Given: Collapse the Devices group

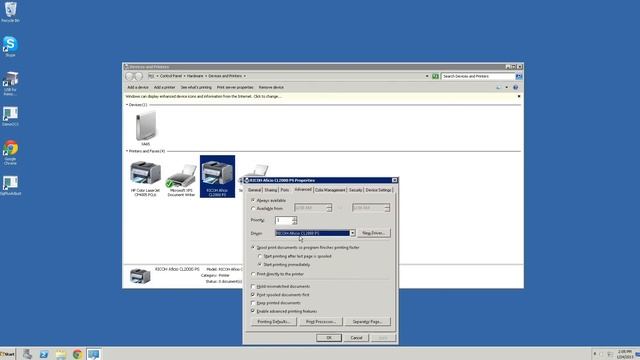Looking at the screenshot, I should coord(127,105).
